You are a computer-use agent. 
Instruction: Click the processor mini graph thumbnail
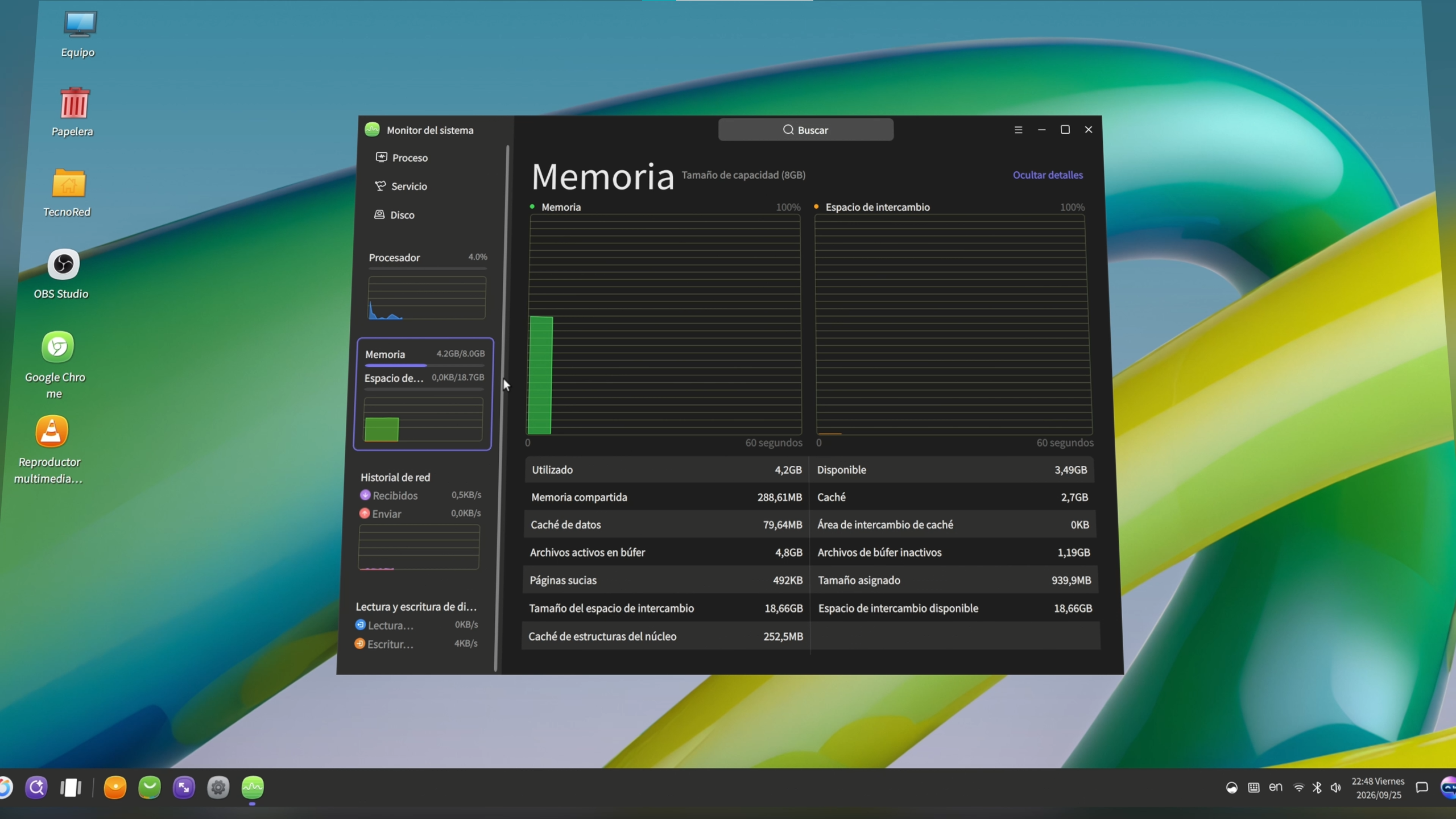[x=427, y=298]
